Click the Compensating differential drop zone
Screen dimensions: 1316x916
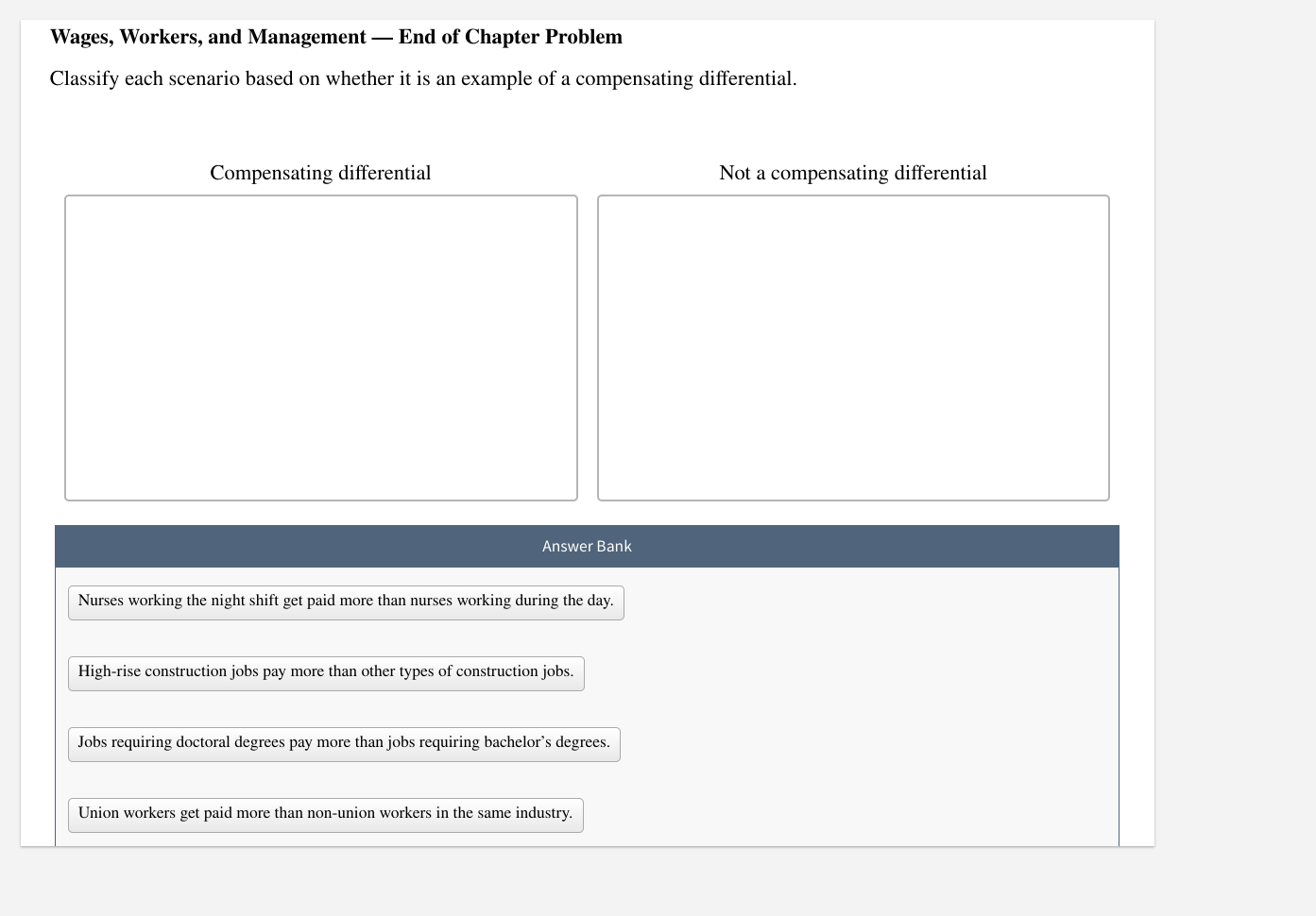(x=320, y=348)
